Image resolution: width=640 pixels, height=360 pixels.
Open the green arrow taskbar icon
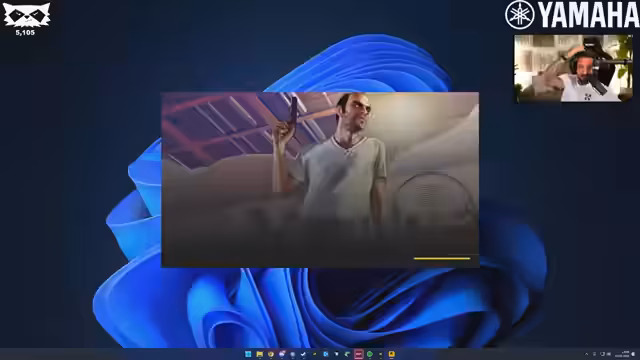347,354
